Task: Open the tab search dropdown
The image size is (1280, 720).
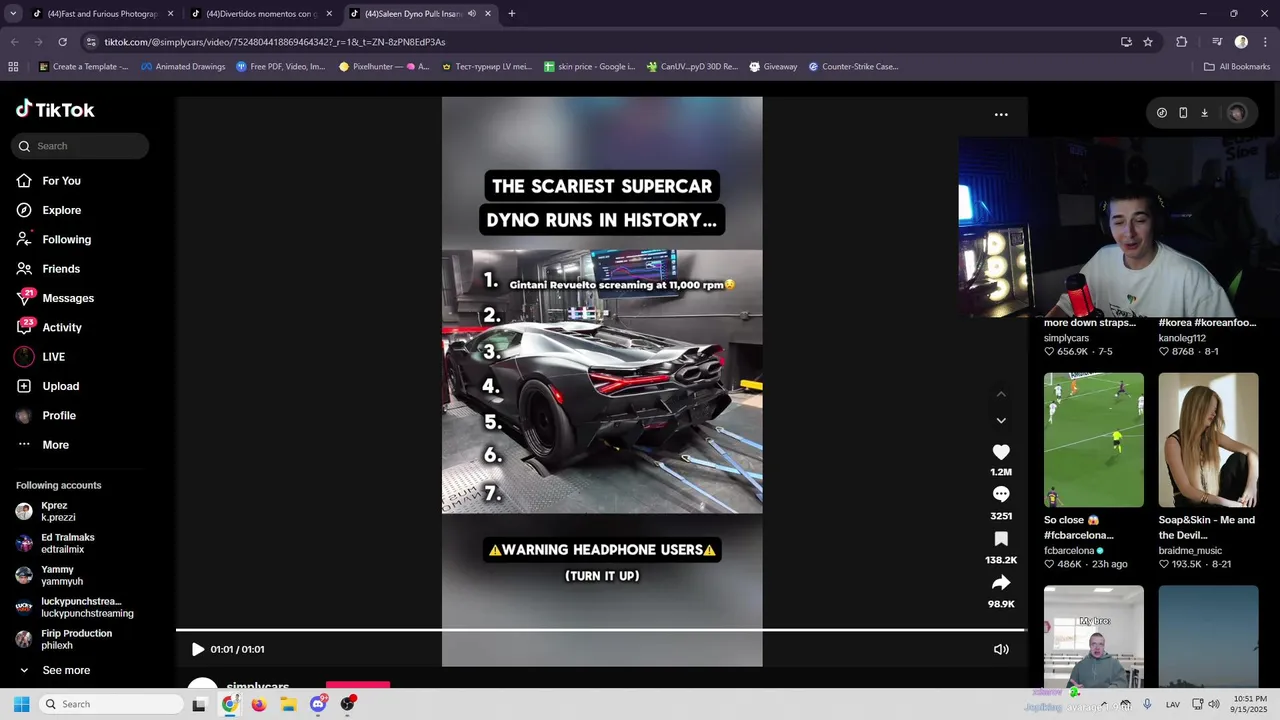Action: [13, 14]
